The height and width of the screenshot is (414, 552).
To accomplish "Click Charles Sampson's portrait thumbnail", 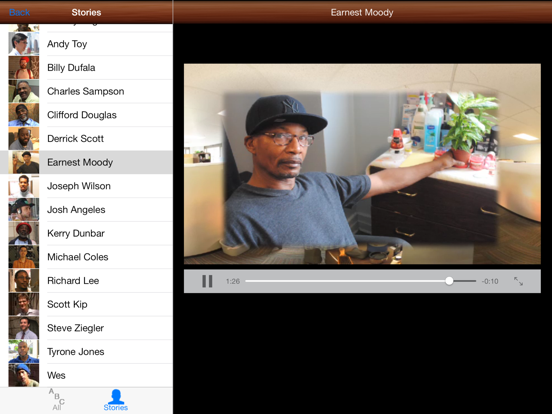I will [24, 91].
